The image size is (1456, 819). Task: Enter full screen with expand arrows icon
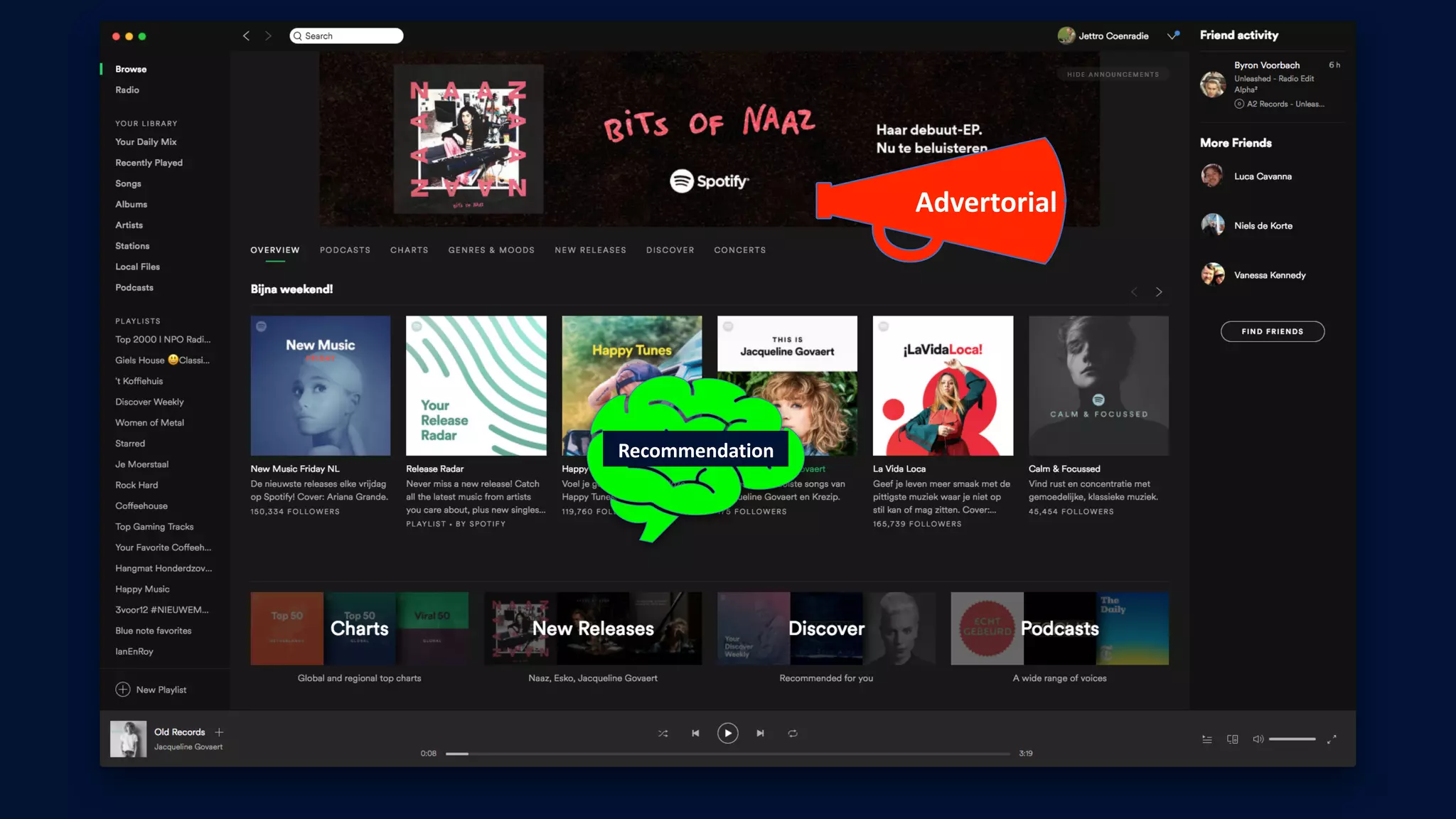point(1332,739)
